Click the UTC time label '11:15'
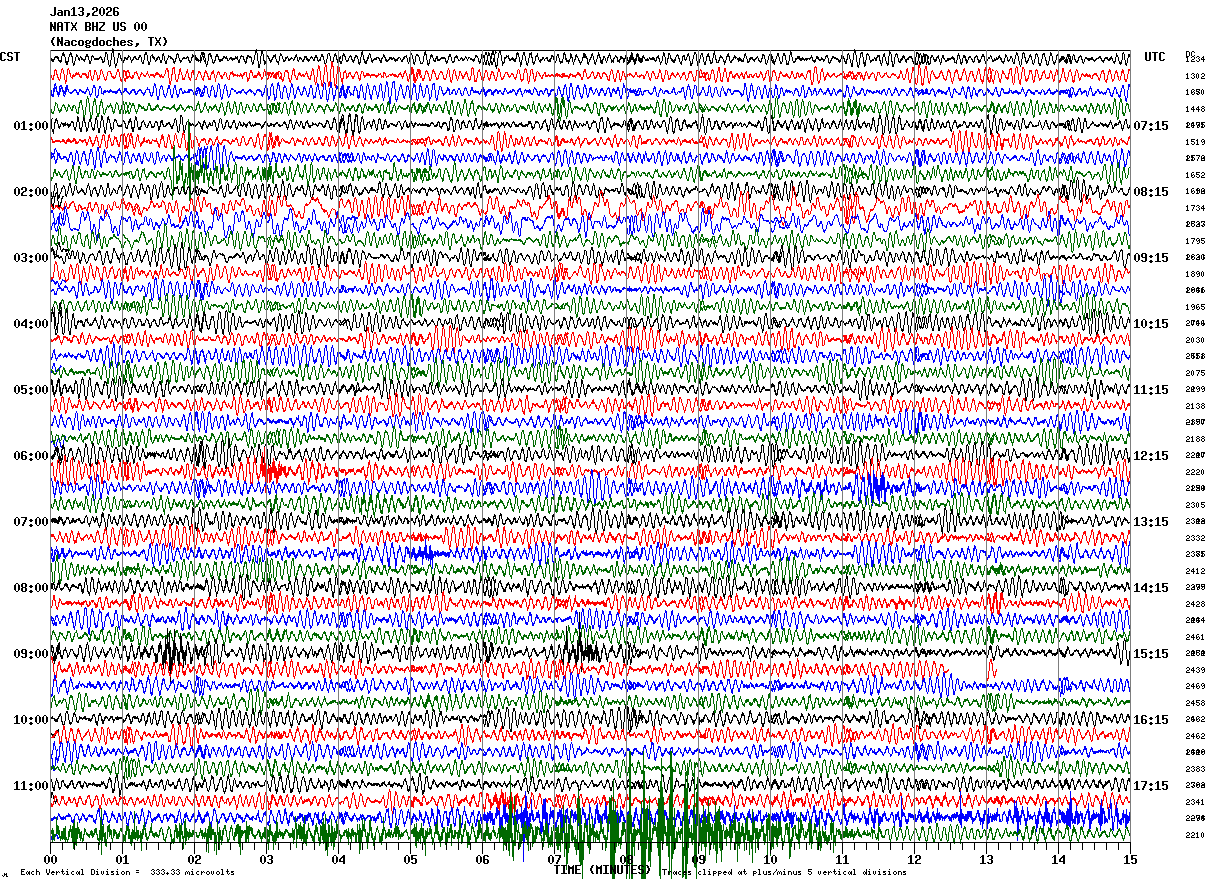The width and height of the screenshot is (1210, 886). [1151, 390]
